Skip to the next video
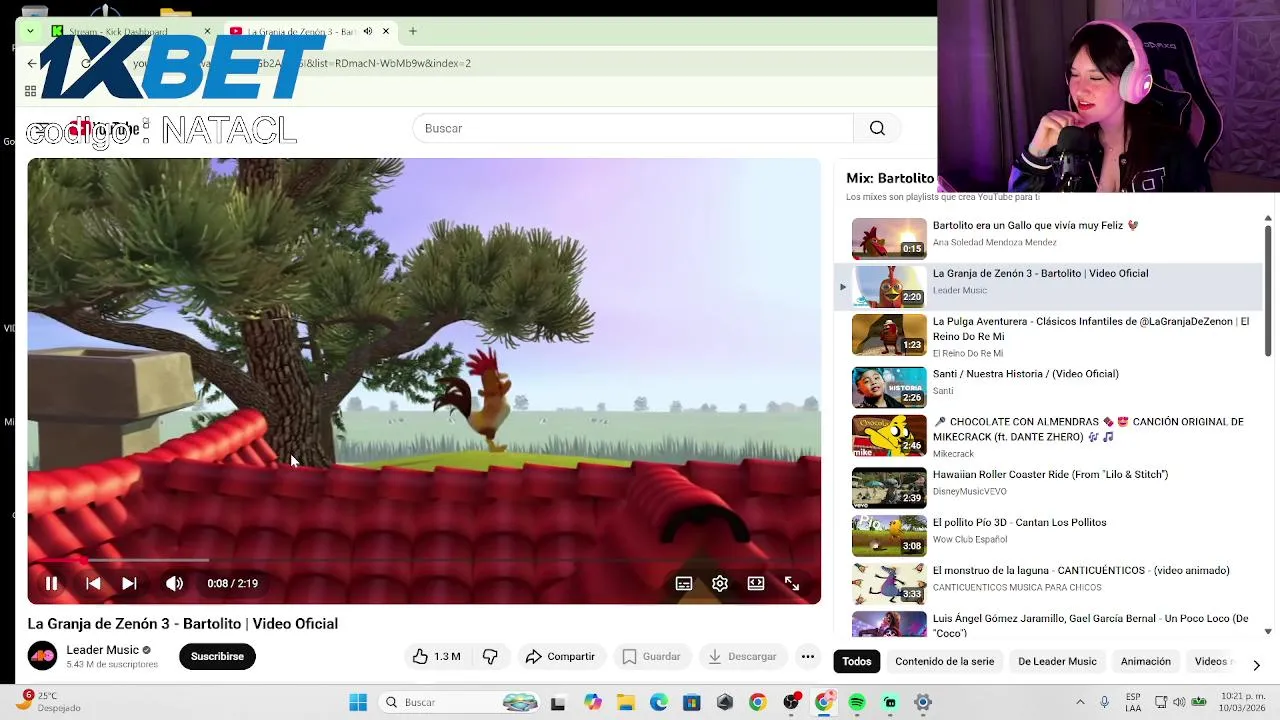 pos(129,583)
